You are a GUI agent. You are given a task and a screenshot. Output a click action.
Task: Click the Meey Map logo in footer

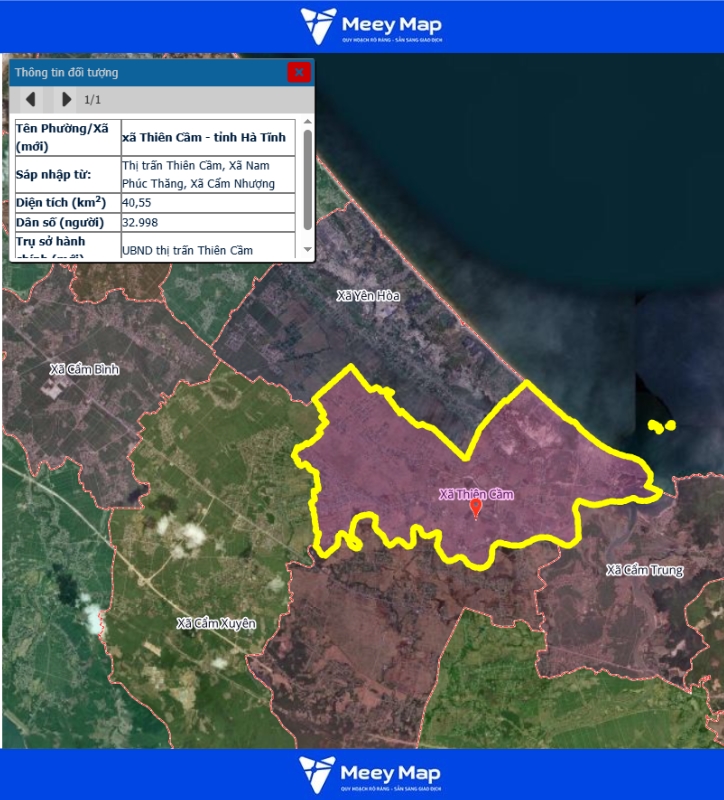coord(371,774)
